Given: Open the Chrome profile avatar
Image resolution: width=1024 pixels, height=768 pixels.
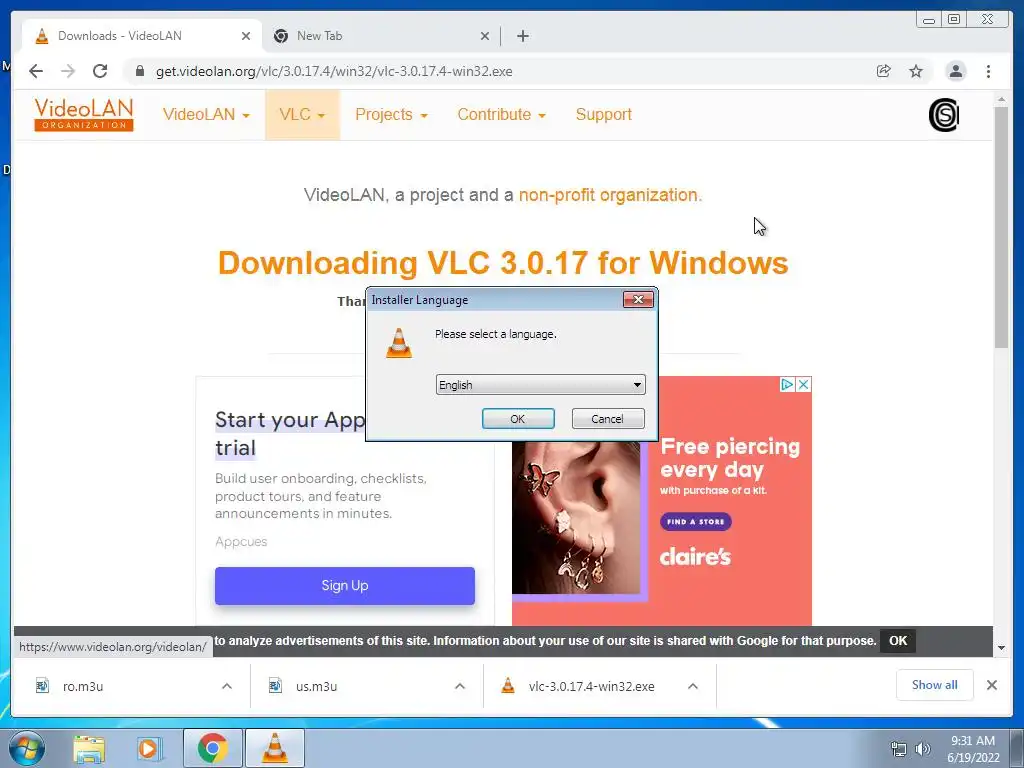Looking at the screenshot, I should 955,71.
